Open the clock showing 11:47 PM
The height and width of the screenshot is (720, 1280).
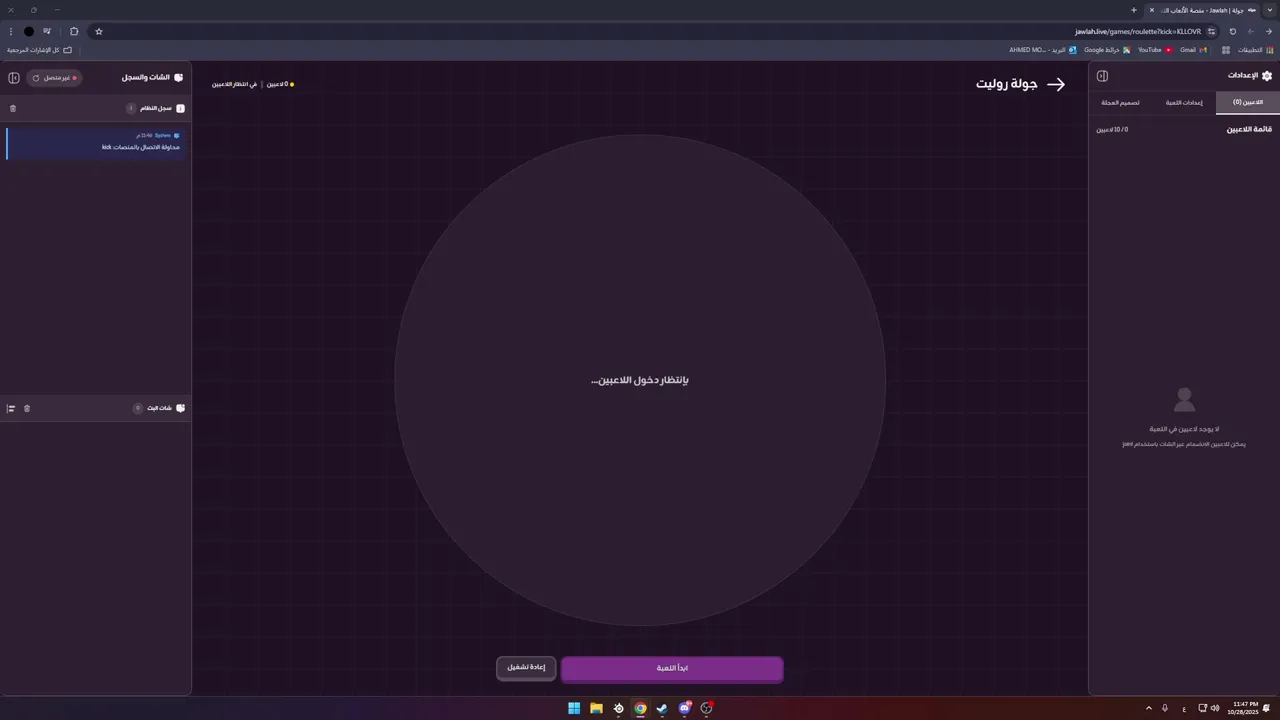pyautogui.click(x=1245, y=708)
